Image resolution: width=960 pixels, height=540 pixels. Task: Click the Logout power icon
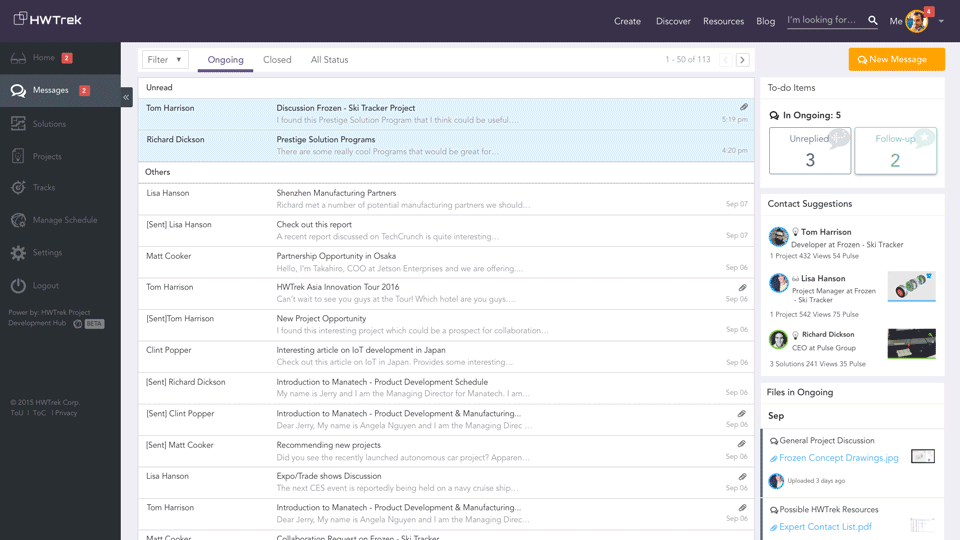tap(18, 286)
